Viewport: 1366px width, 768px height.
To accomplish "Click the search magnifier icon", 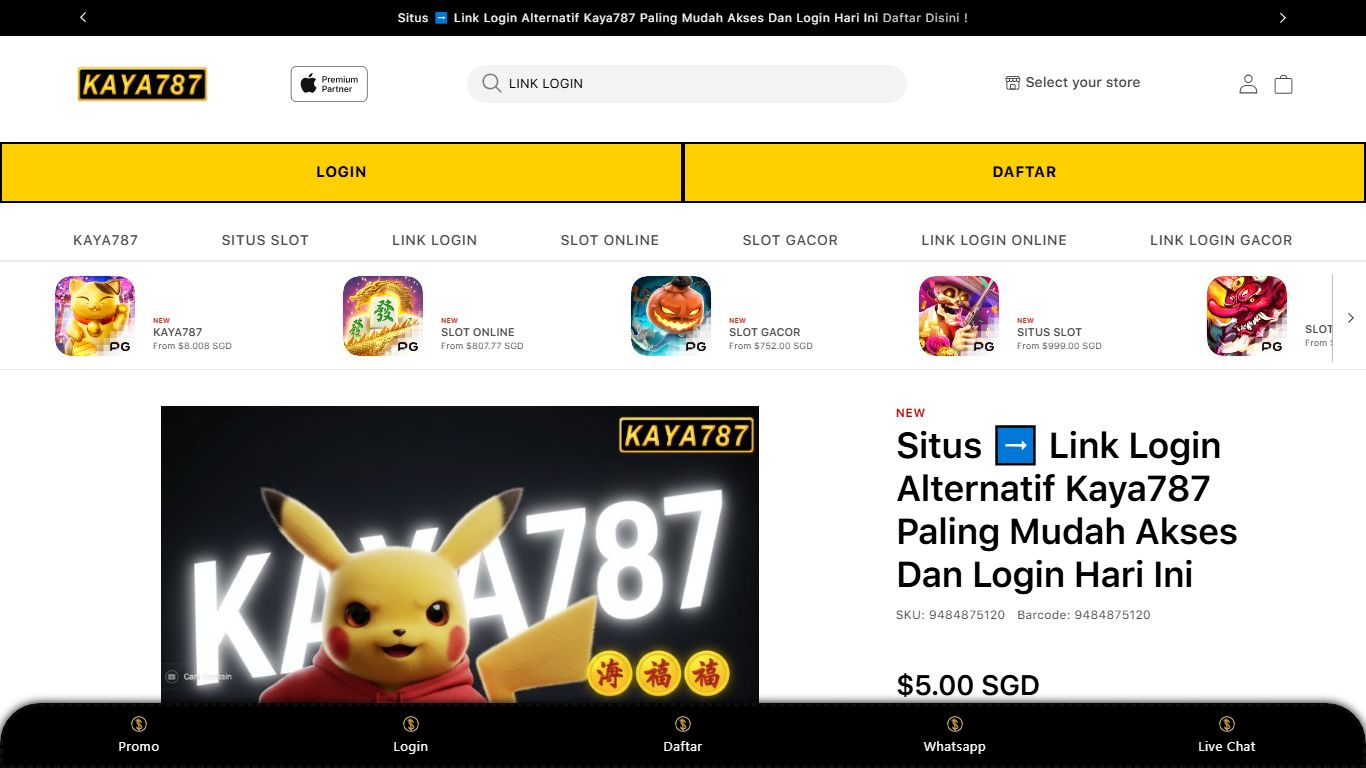I will click(x=491, y=83).
